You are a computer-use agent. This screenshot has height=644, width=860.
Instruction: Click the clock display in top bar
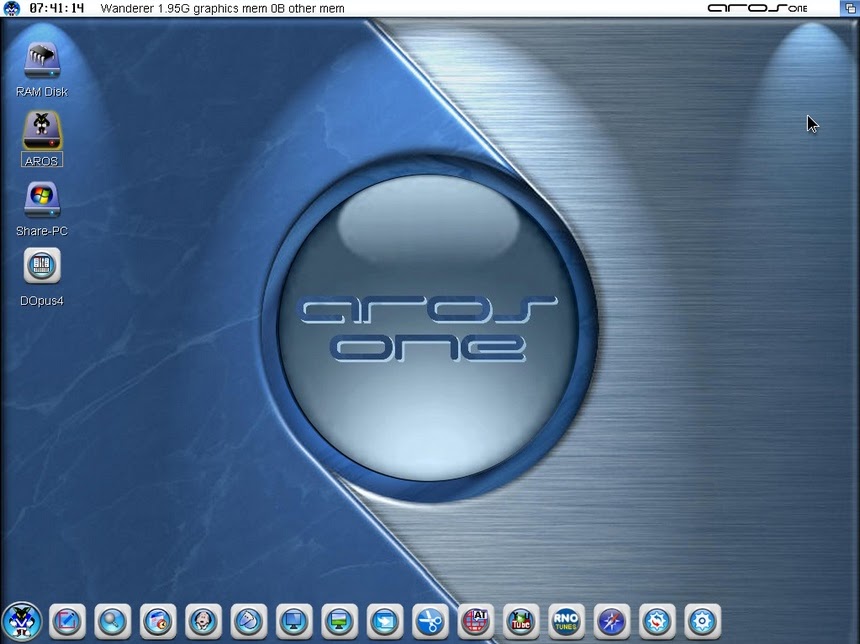coord(57,9)
